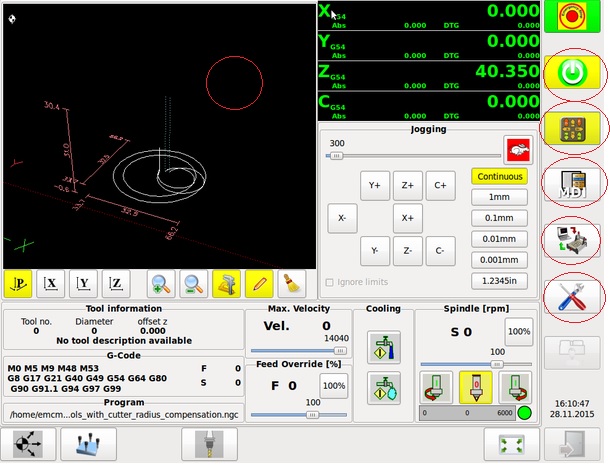Adjust the spindle override slider
The image size is (610, 469).
pyautogui.click(x=476, y=364)
